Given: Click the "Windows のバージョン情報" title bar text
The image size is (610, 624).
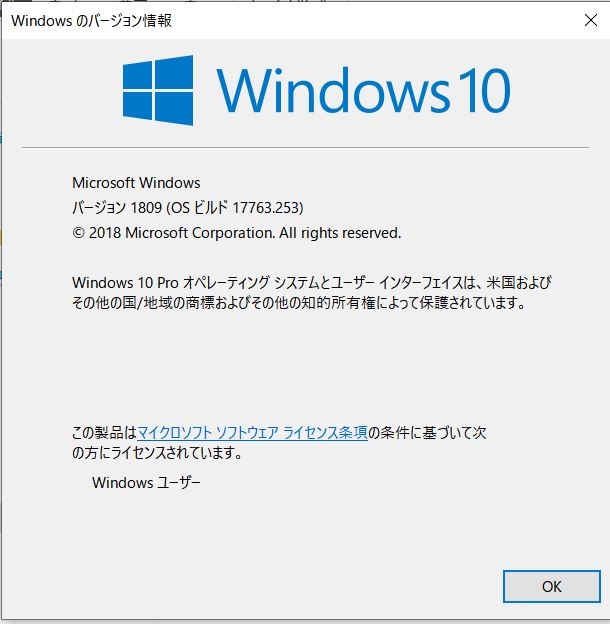Looking at the screenshot, I should (92, 20).
